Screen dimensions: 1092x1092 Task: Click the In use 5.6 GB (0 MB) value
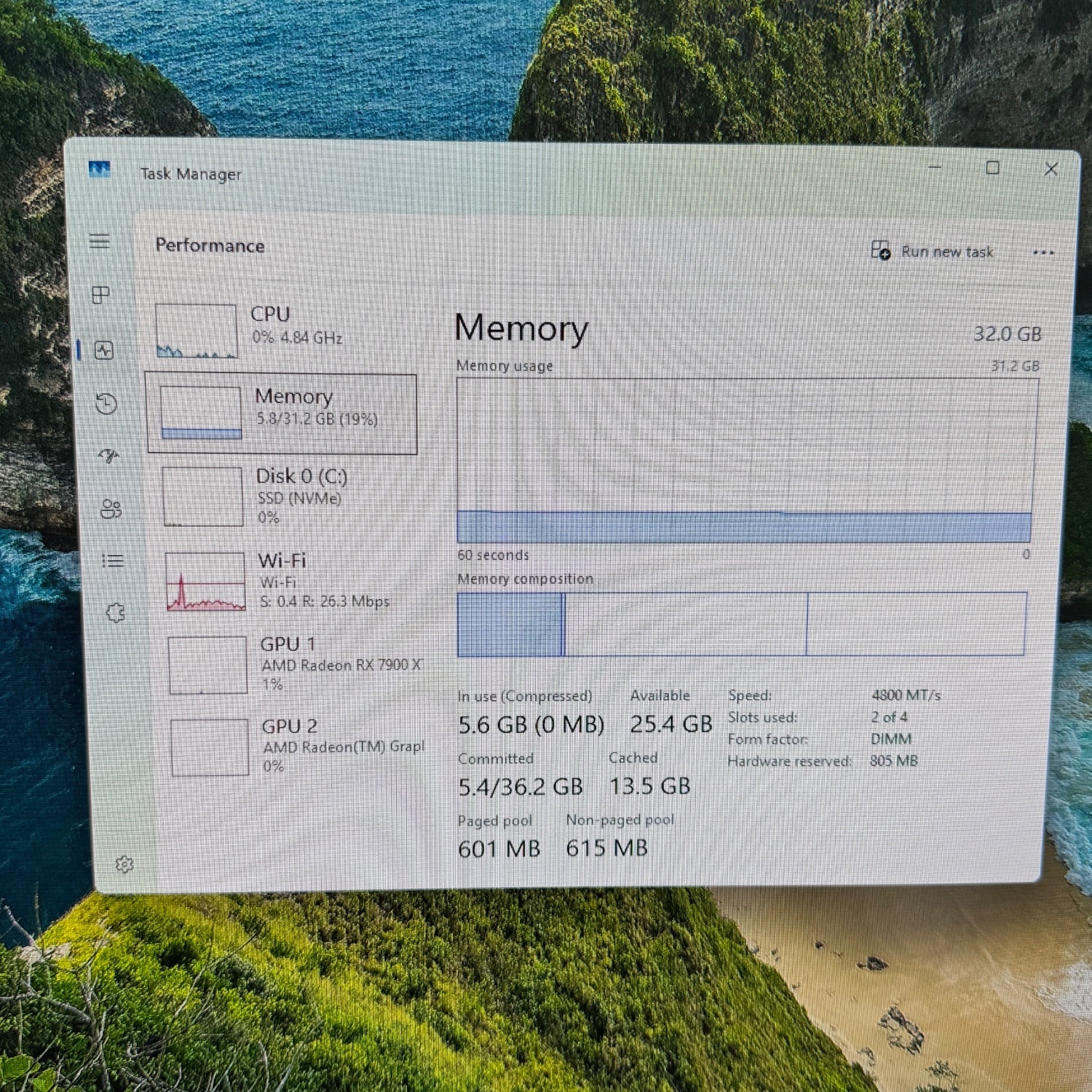click(x=531, y=724)
